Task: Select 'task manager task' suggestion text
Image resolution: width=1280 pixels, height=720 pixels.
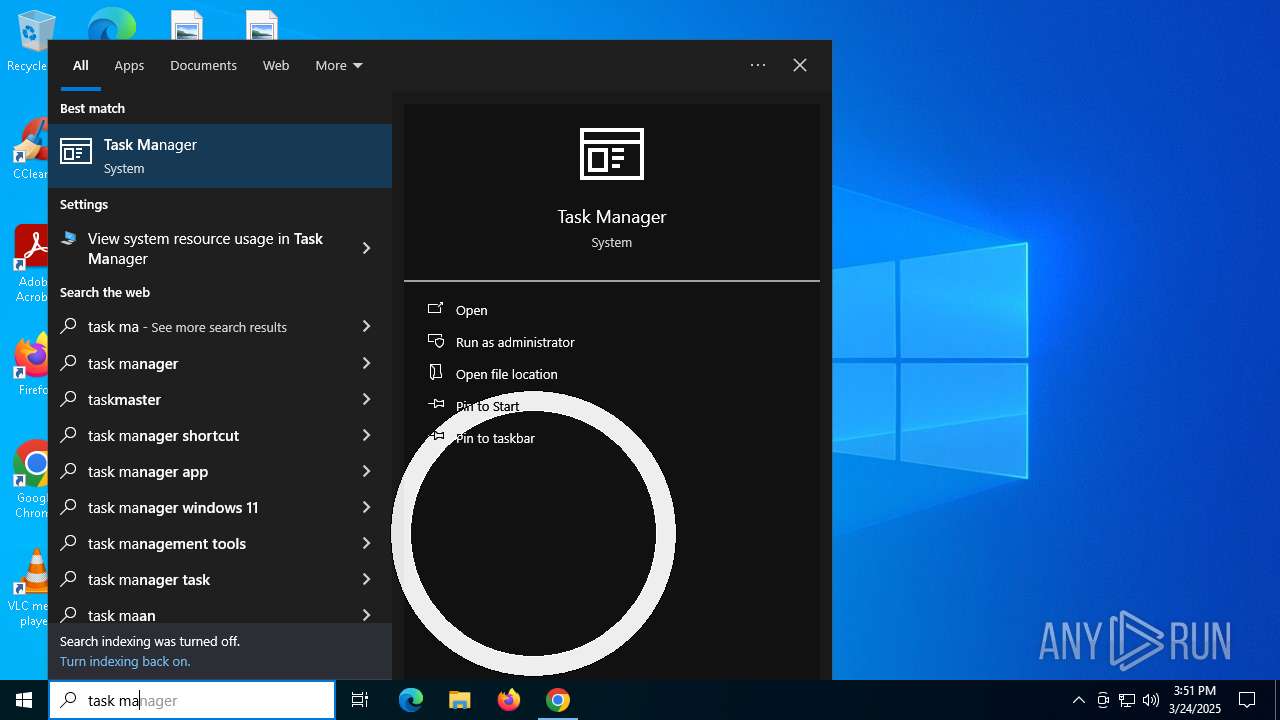Action: 149,579
